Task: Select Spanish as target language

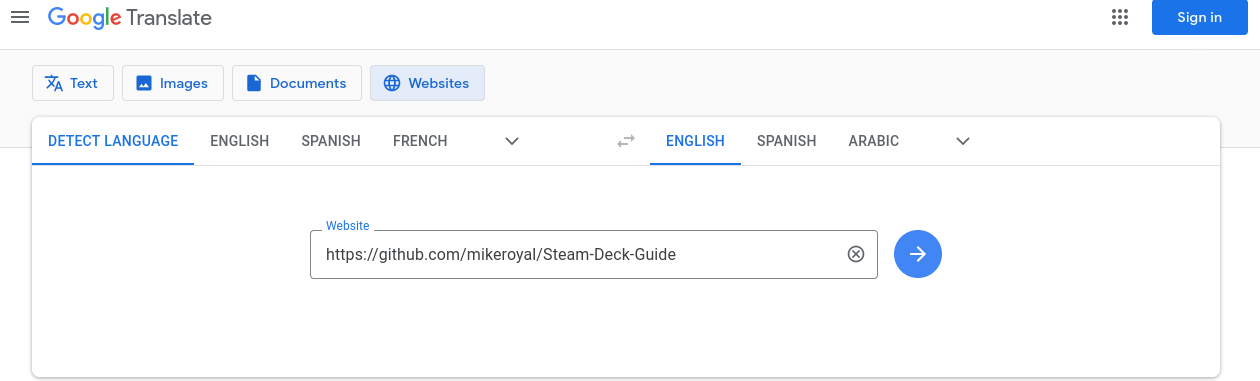Action: click(787, 141)
